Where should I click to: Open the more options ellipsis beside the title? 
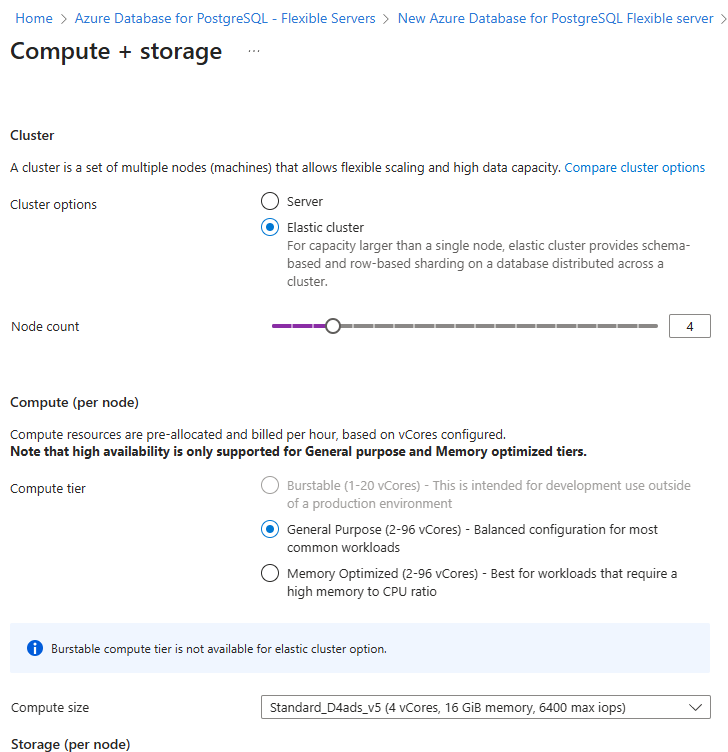point(253,52)
